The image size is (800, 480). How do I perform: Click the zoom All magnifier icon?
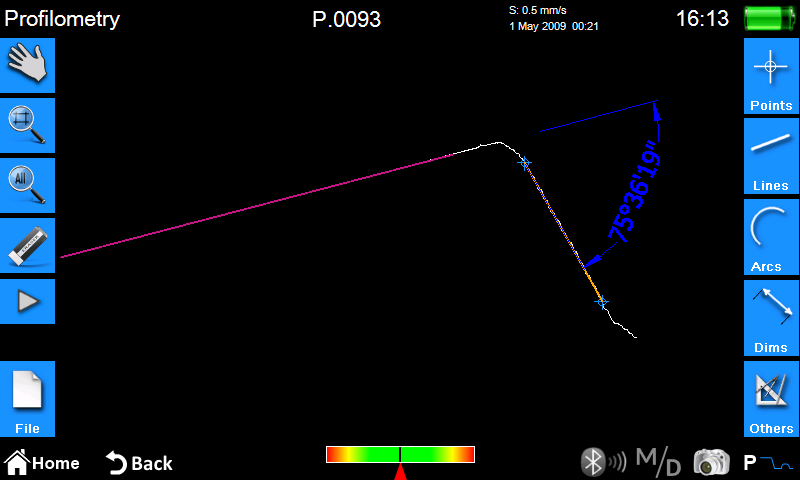click(27, 185)
